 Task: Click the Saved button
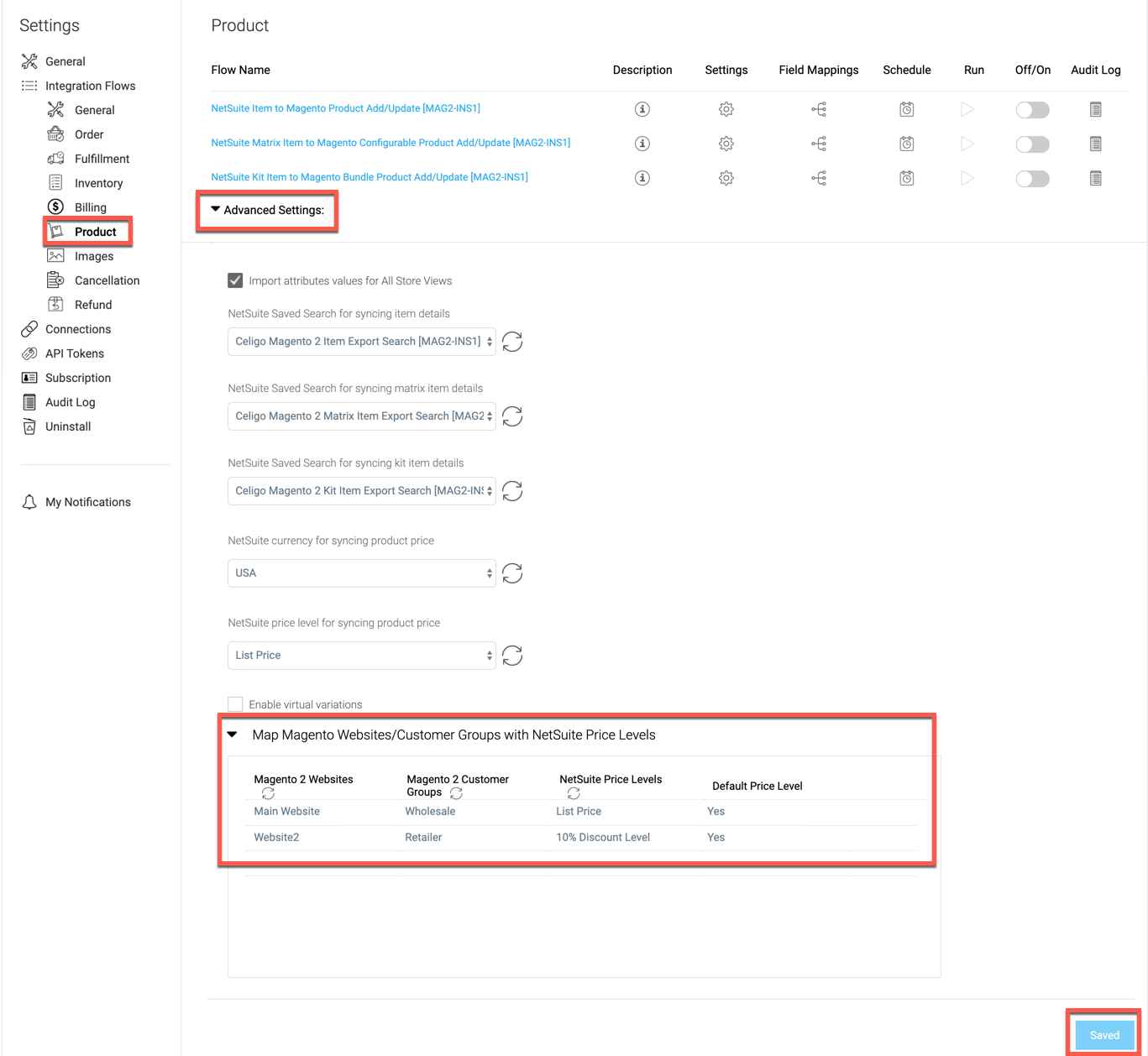click(1104, 1035)
